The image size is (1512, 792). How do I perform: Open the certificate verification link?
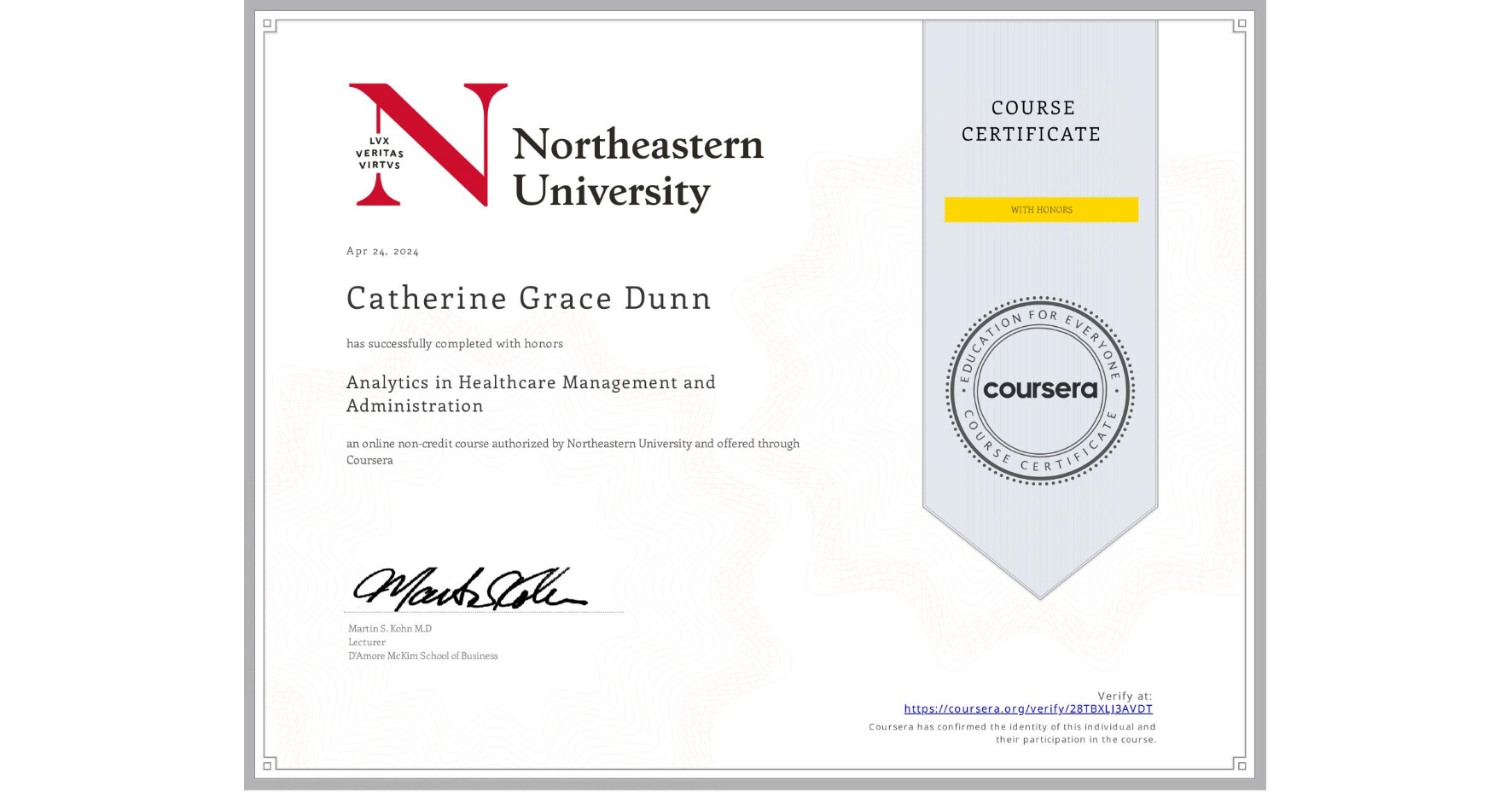[x=1027, y=708]
